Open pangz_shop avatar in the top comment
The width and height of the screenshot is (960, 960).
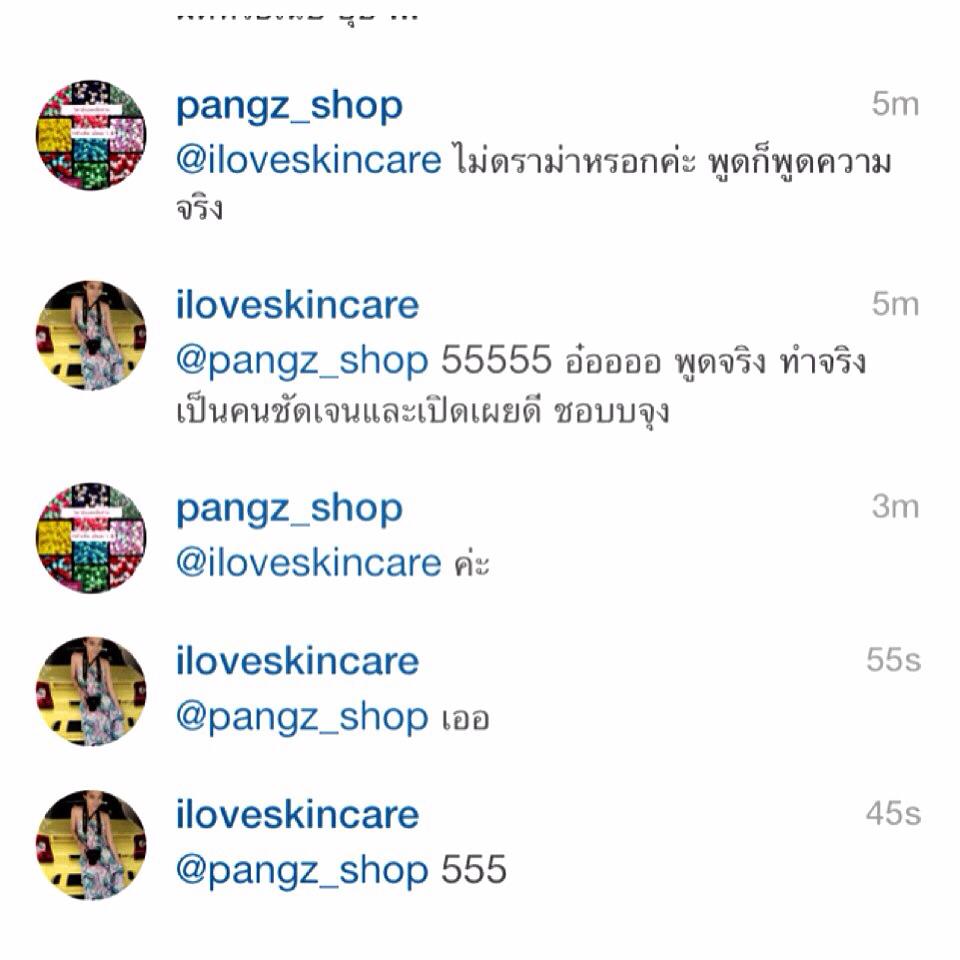coord(91,135)
